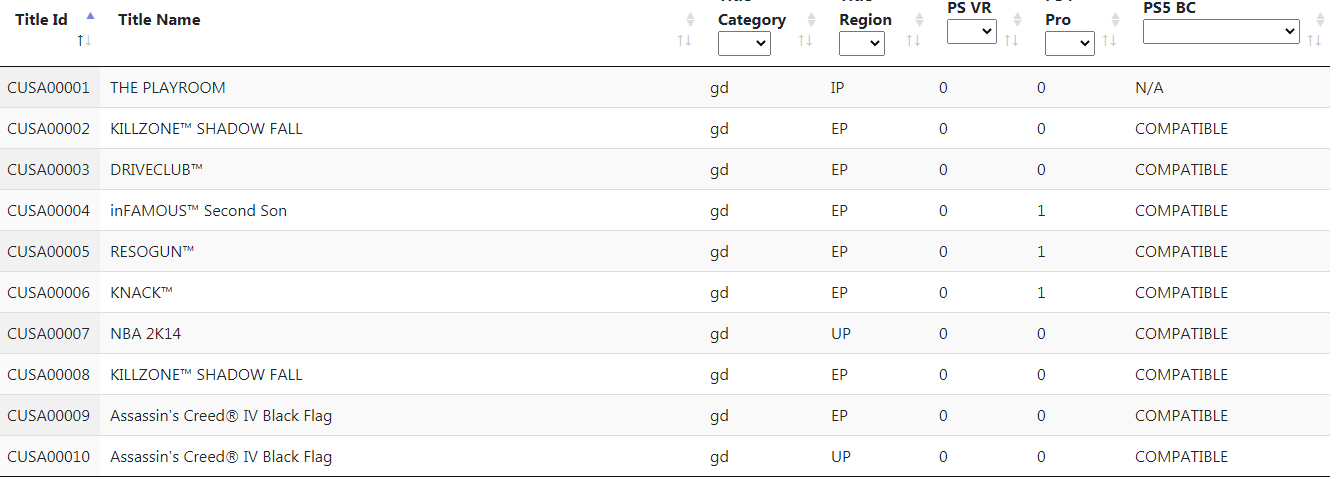Sort by the Title Name column header
The image size is (1331, 479).
[x=159, y=20]
